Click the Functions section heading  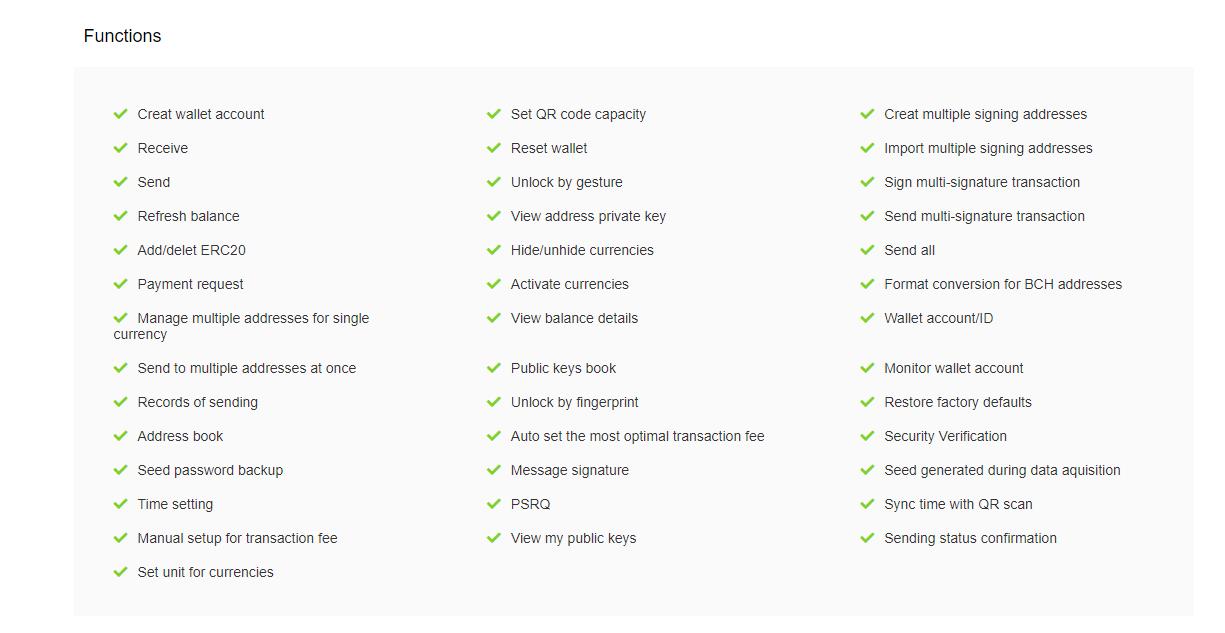[x=122, y=36]
